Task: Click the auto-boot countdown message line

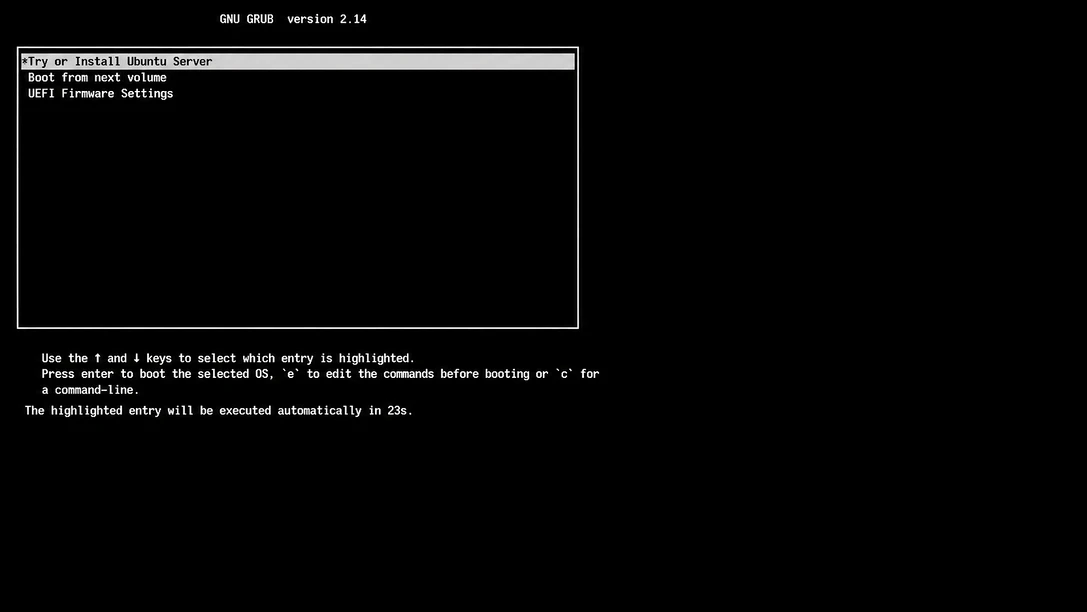Action: click(x=219, y=411)
